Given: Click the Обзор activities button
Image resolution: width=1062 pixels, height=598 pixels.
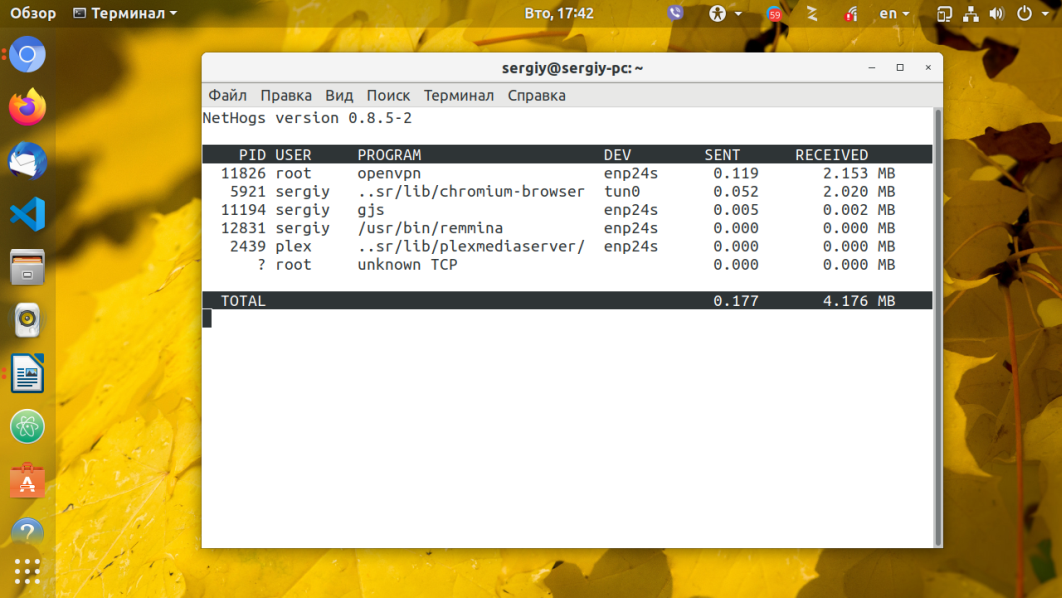Looking at the screenshot, I should pos(33,14).
